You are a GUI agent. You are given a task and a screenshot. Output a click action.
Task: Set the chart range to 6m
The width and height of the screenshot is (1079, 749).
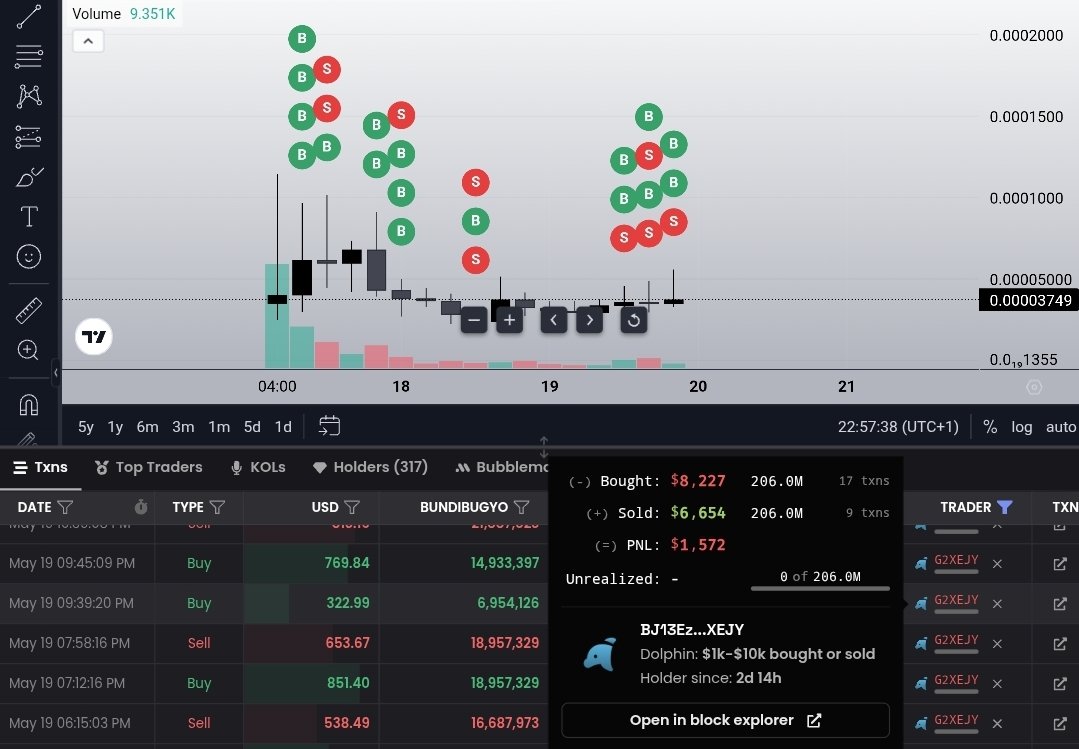(x=147, y=427)
